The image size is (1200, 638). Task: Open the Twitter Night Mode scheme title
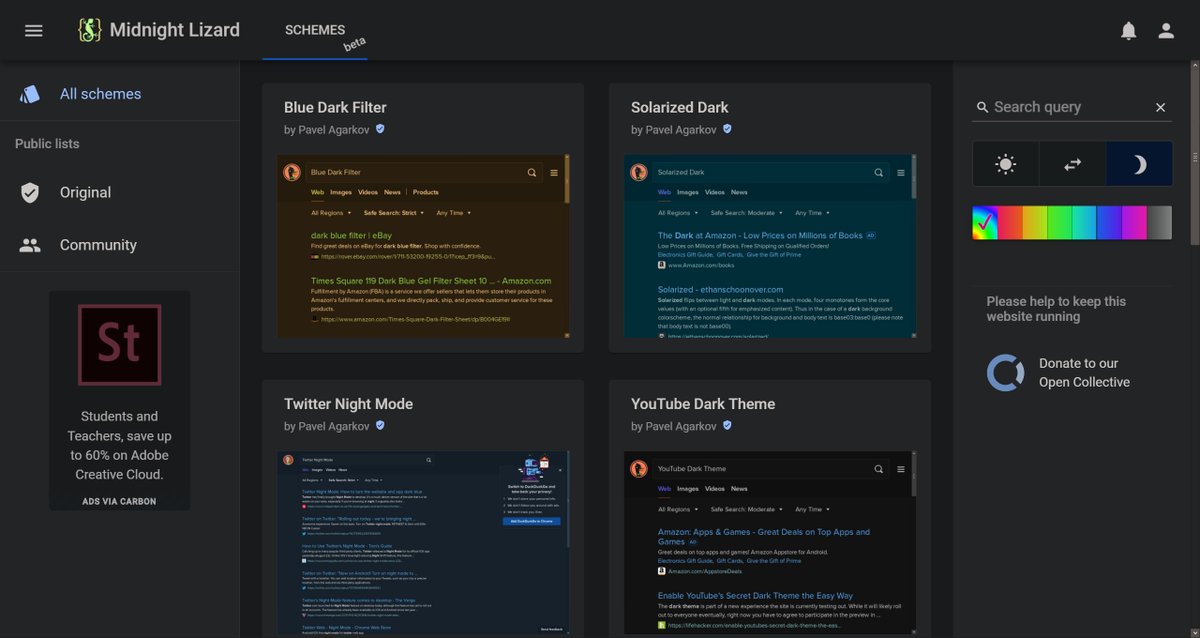[348, 404]
